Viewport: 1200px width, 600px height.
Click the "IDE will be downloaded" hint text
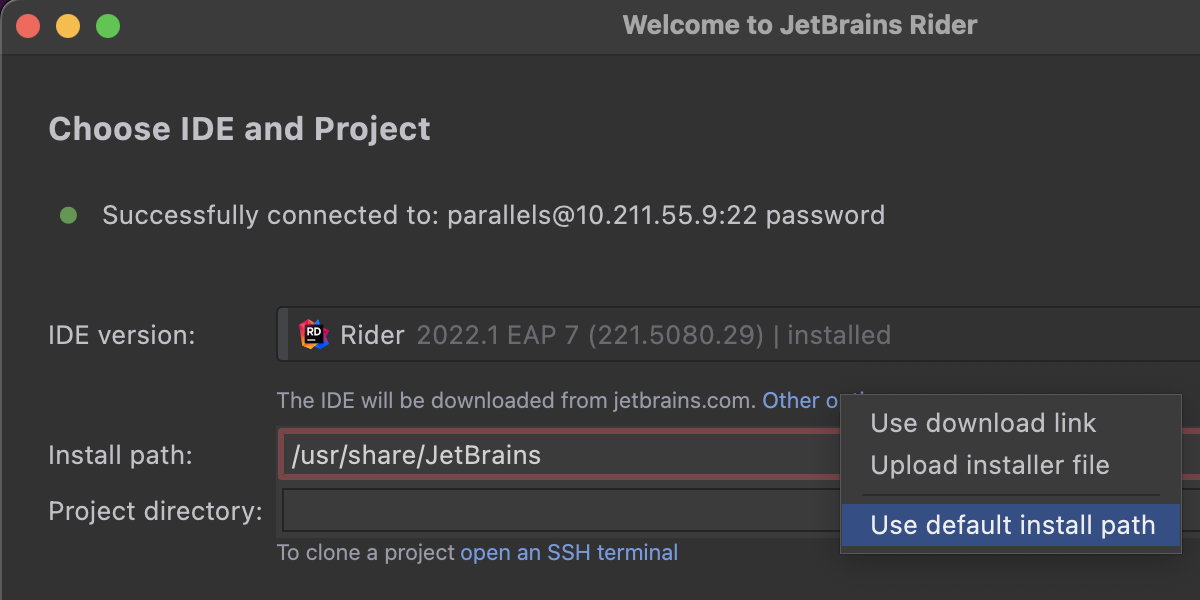click(516, 400)
